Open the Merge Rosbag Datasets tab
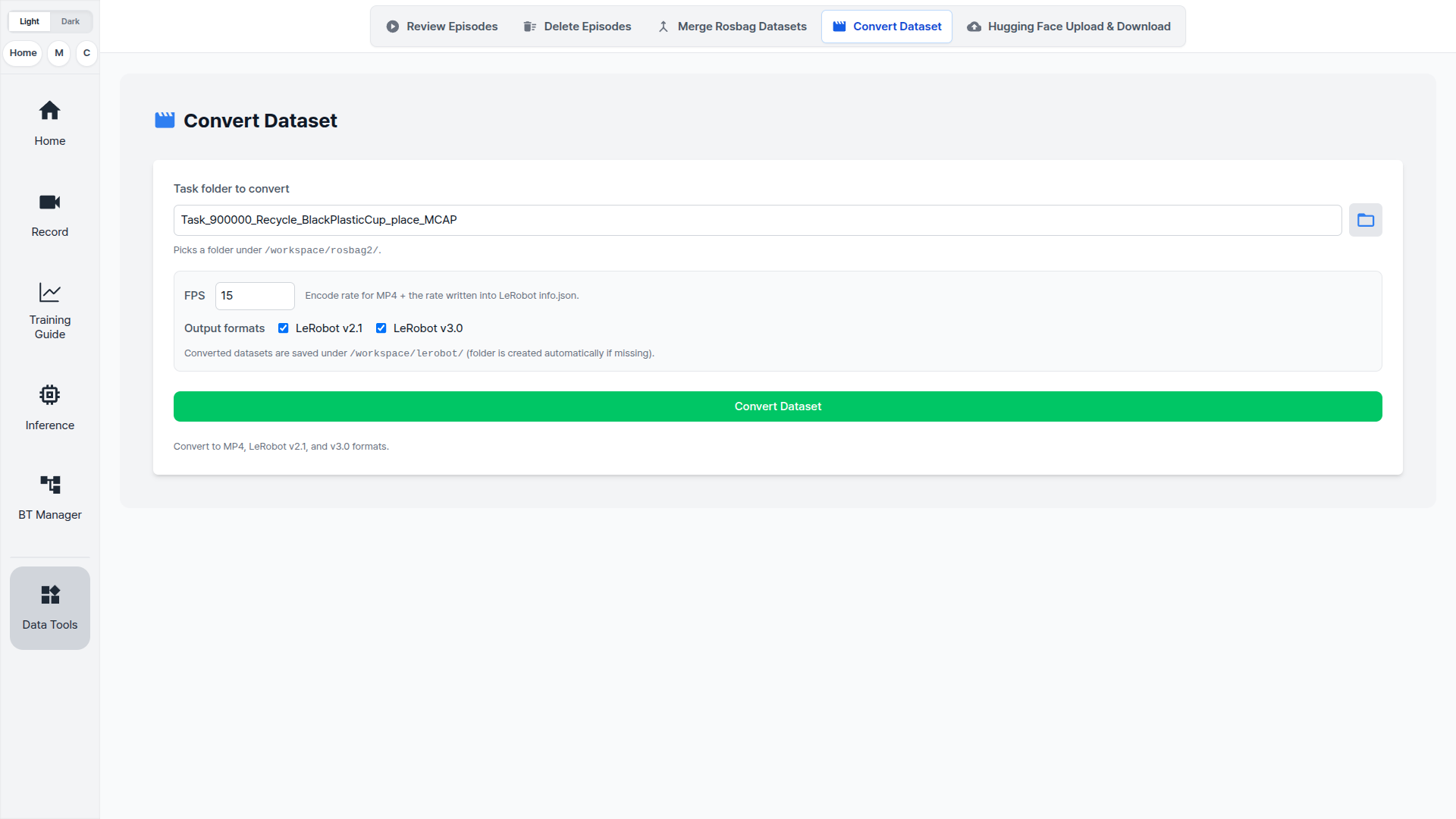 click(x=733, y=27)
